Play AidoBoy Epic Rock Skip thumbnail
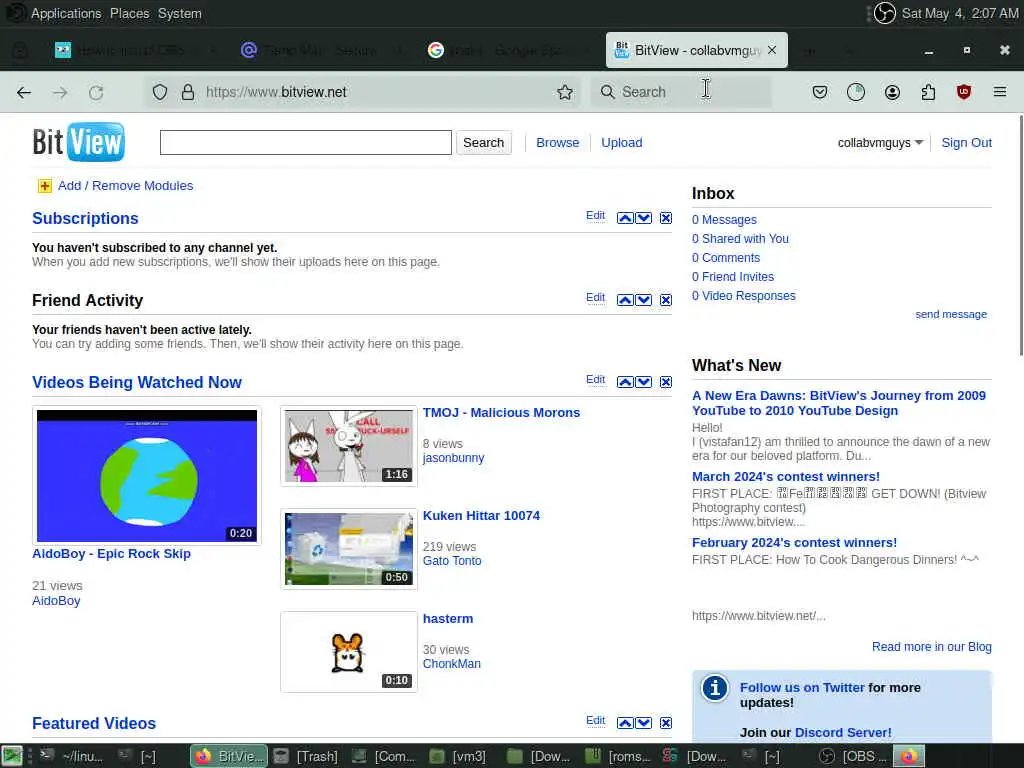The image size is (1024, 768). tap(147, 475)
